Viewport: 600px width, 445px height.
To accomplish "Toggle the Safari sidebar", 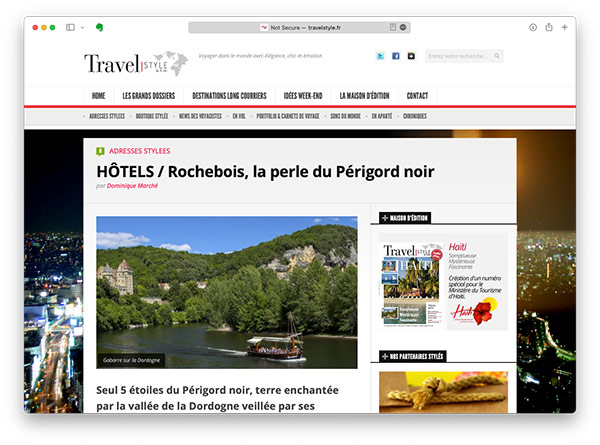I will pyautogui.click(x=70, y=27).
